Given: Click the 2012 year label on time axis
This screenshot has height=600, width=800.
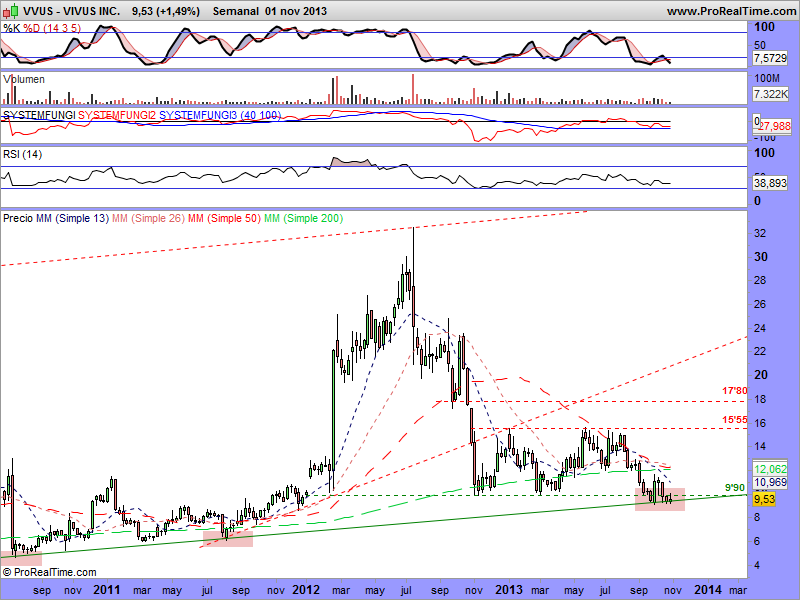Looking at the screenshot, I should [x=306, y=590].
